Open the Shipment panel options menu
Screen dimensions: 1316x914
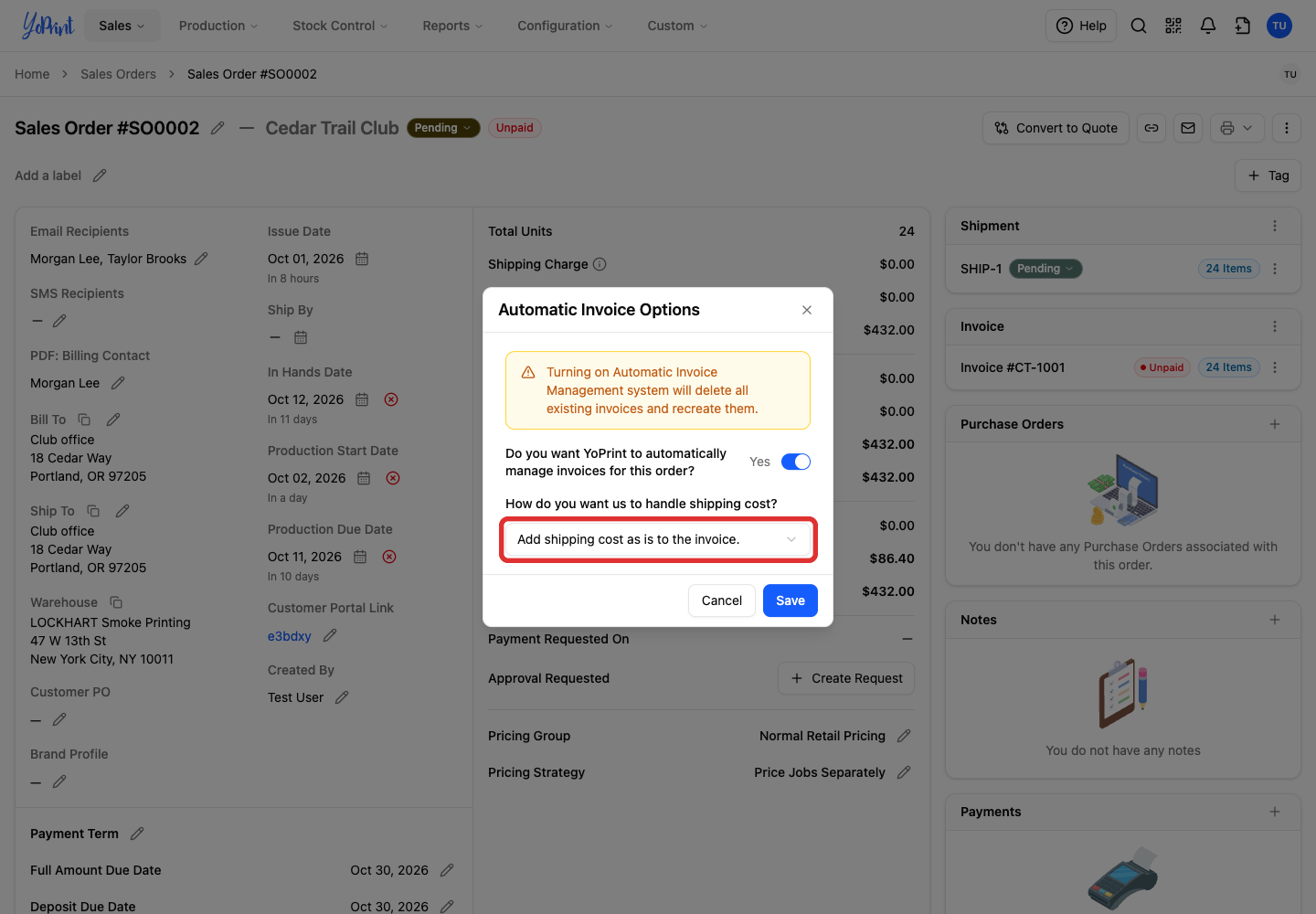(1275, 226)
